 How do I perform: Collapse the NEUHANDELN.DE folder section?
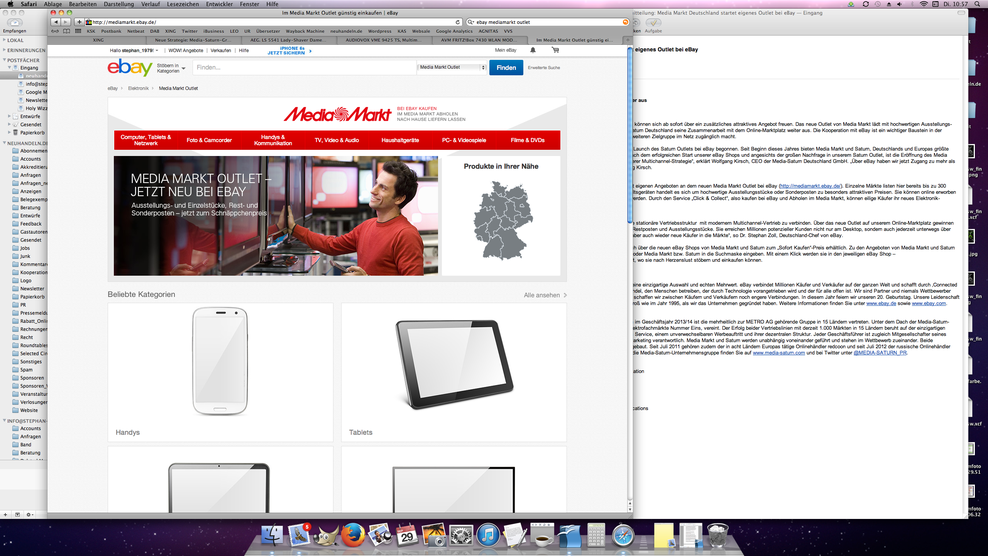tap(4, 143)
